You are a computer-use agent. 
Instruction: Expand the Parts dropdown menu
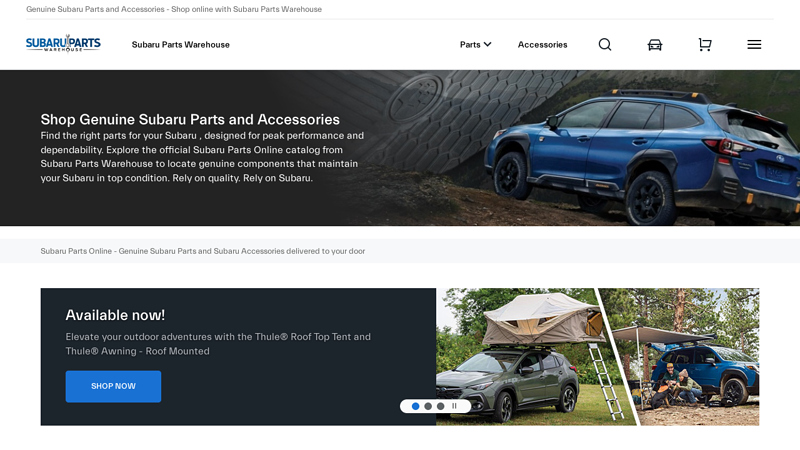[476, 44]
